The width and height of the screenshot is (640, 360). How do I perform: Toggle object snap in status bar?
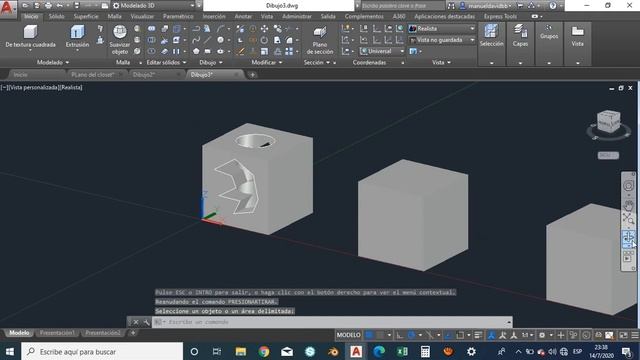(460, 335)
